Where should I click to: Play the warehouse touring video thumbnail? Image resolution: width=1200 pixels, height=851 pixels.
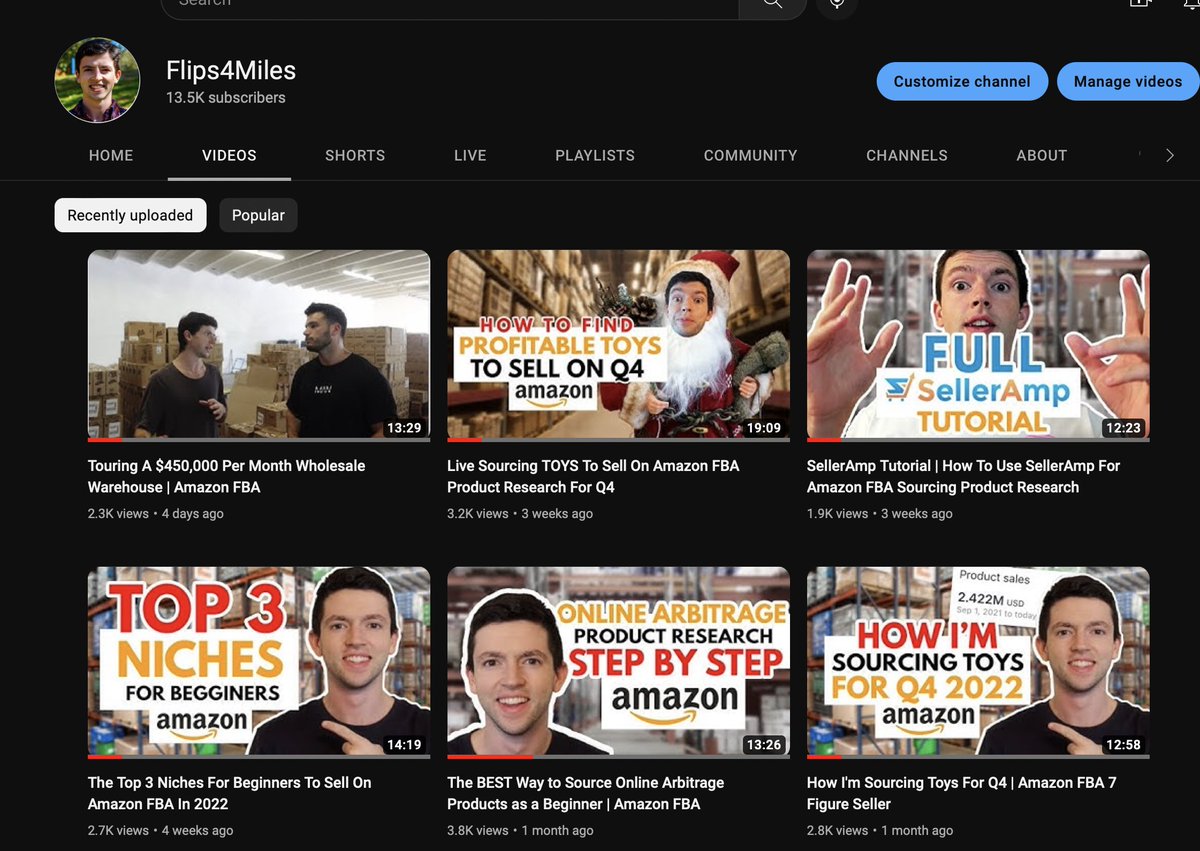point(258,345)
